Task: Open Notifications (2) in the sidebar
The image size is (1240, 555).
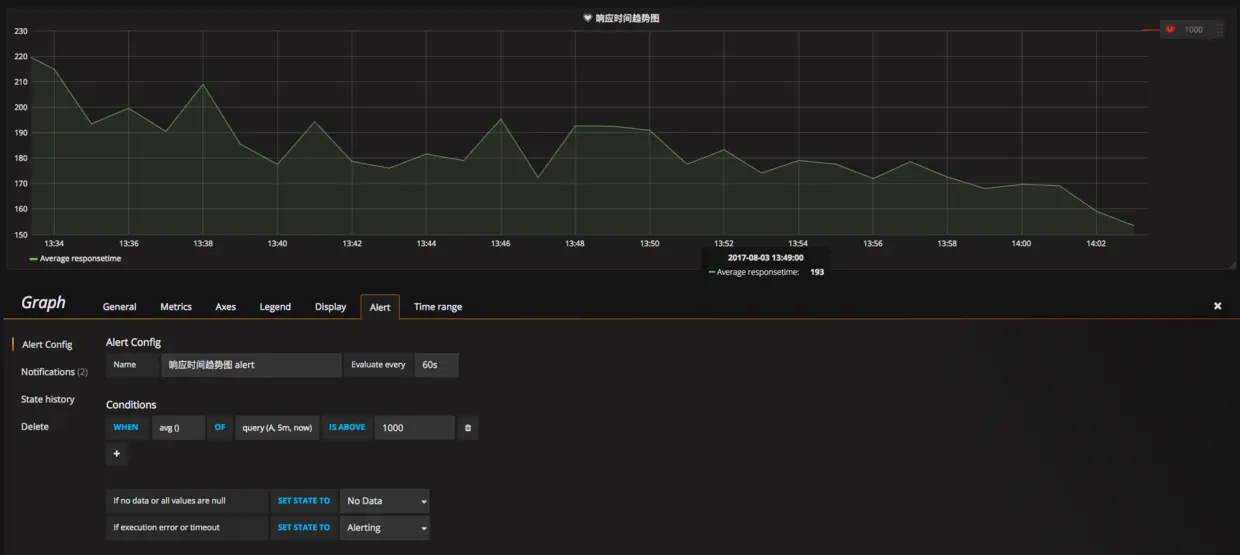Action: [x=54, y=372]
